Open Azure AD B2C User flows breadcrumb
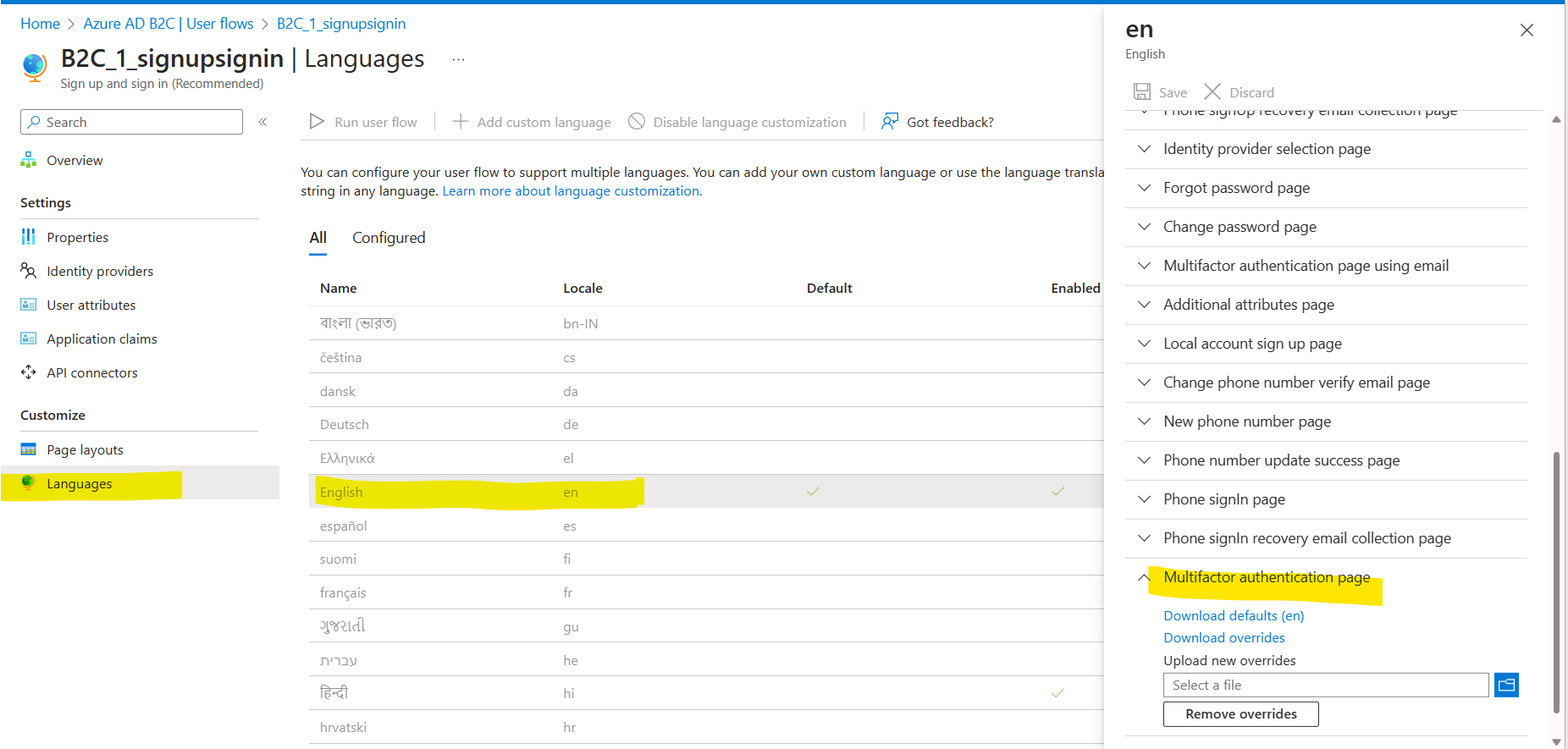The width and height of the screenshot is (1568, 749). click(168, 24)
